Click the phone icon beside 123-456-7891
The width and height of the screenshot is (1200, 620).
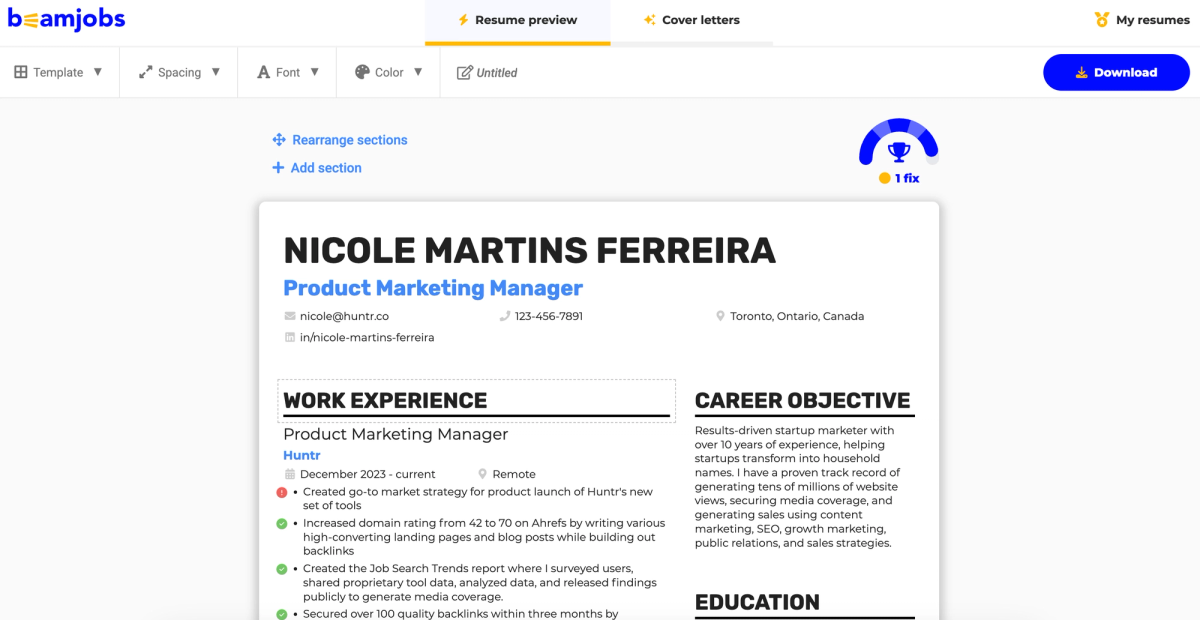[505, 316]
